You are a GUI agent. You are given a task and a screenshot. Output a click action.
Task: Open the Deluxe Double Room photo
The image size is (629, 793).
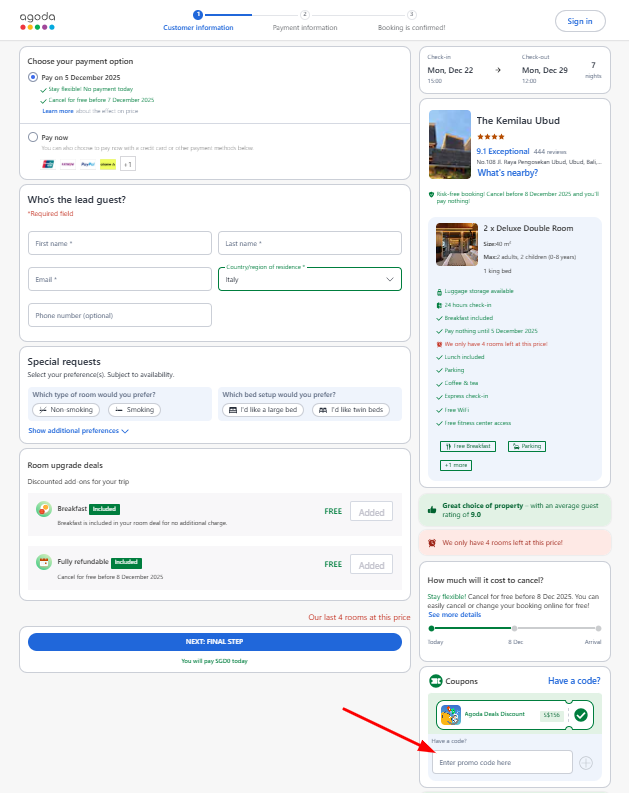[x=457, y=245]
